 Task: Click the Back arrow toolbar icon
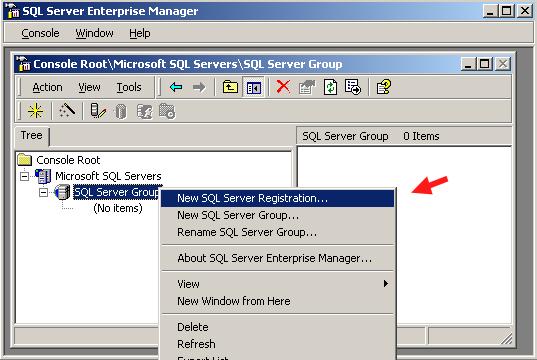pyautogui.click(x=176, y=87)
